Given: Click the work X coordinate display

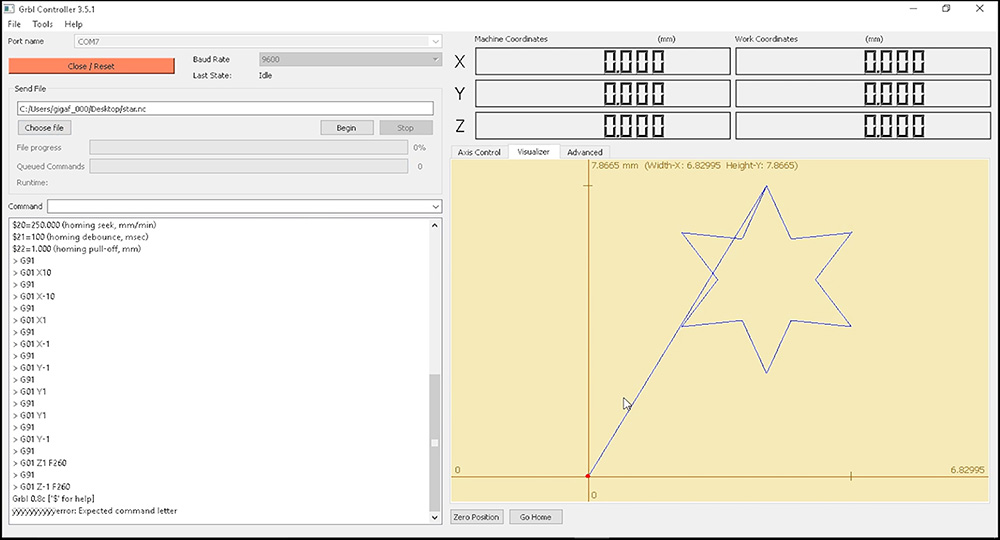Looking at the screenshot, I should click(863, 62).
